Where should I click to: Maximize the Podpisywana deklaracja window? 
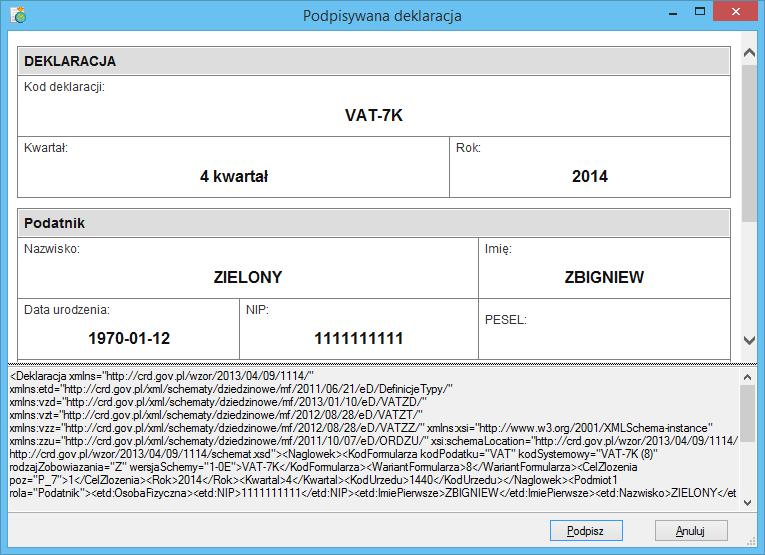[x=700, y=12]
